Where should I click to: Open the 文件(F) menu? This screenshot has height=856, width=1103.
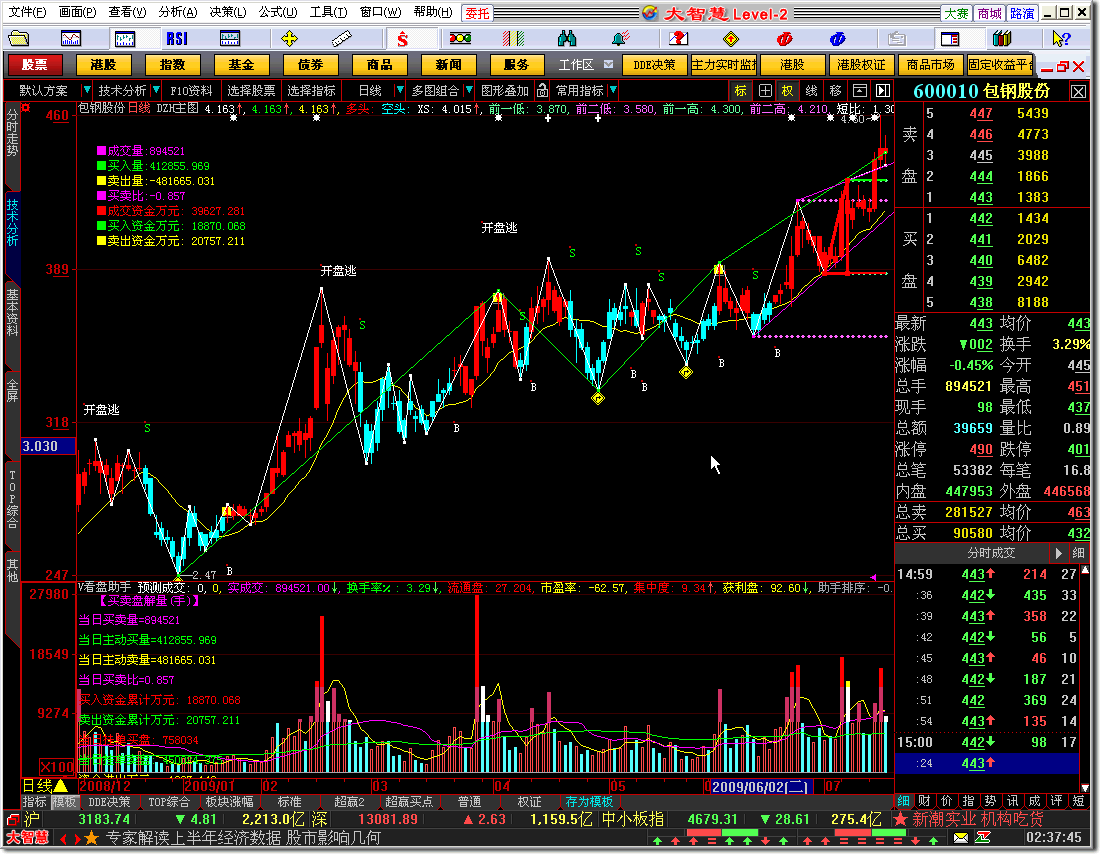(x=27, y=12)
